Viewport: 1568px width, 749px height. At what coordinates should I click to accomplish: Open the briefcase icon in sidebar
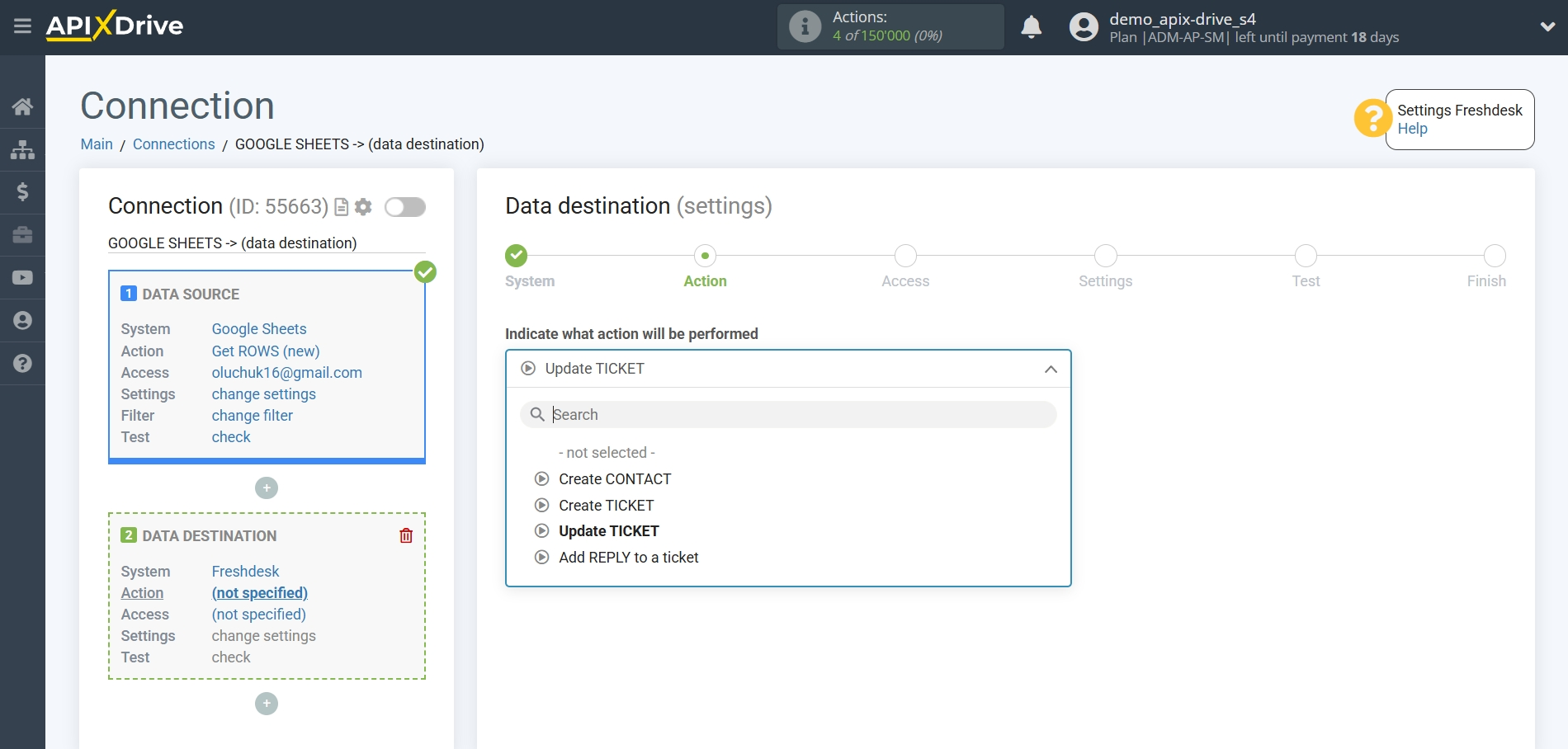tap(22, 235)
